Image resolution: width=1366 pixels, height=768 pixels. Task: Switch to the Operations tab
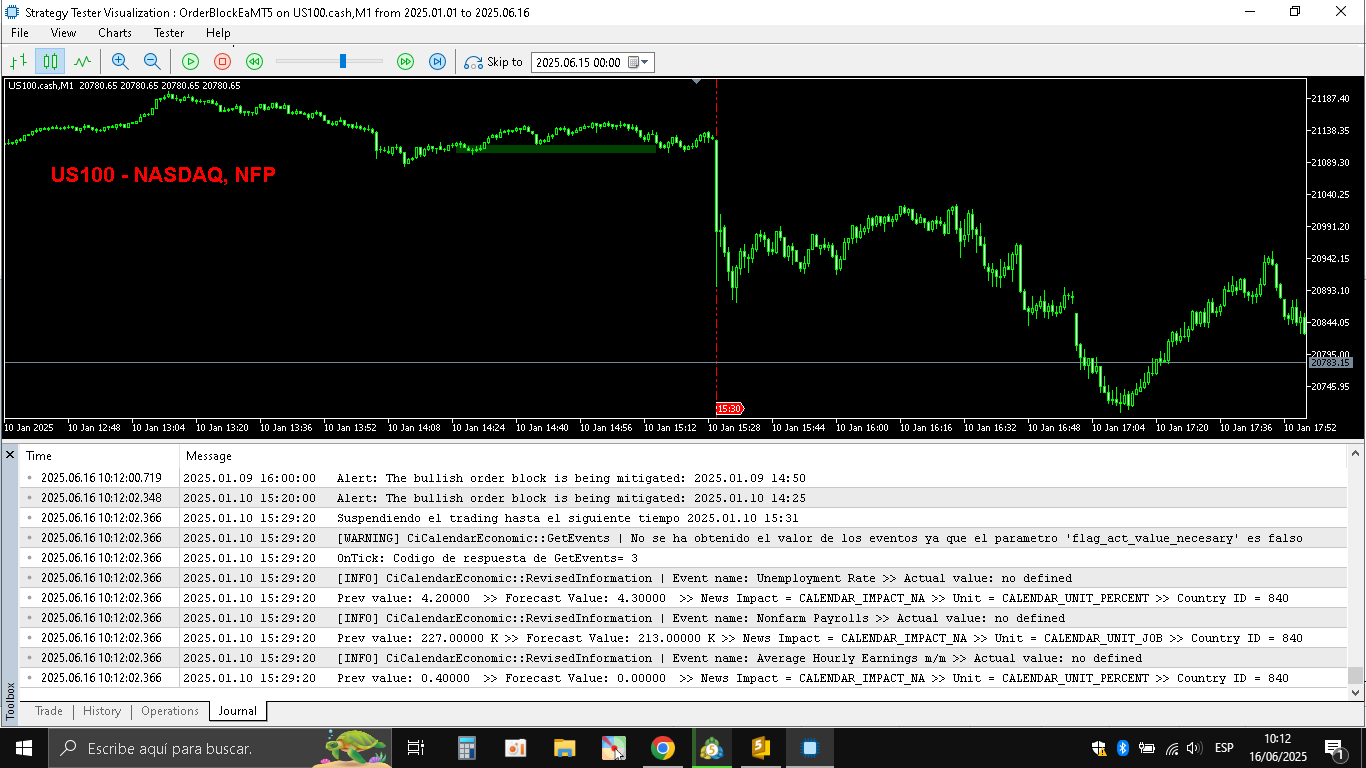170,711
